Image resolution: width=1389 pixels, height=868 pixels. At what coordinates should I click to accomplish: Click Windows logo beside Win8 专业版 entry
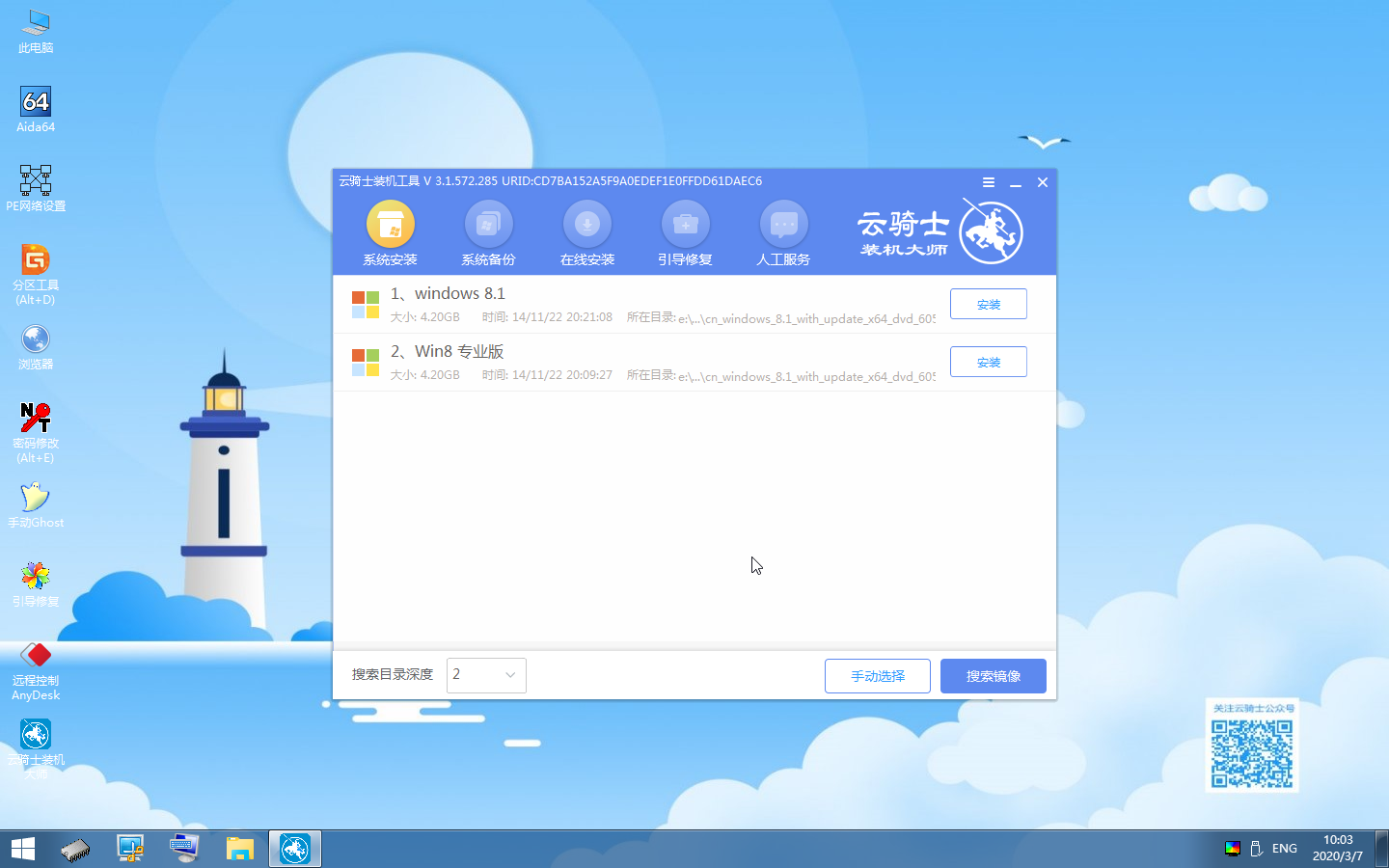click(x=366, y=363)
